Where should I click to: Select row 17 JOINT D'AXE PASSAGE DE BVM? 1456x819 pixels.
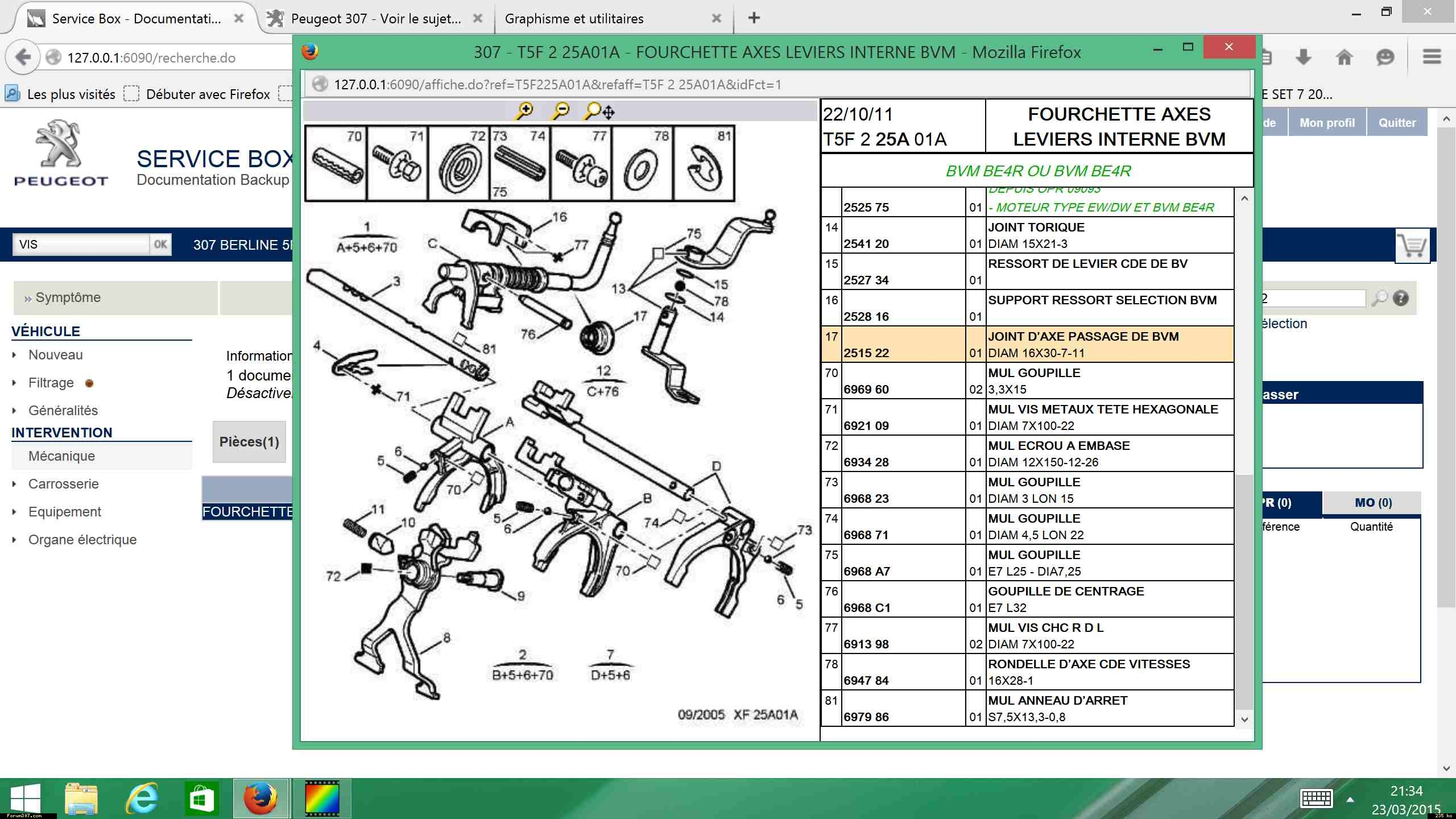[1027, 344]
